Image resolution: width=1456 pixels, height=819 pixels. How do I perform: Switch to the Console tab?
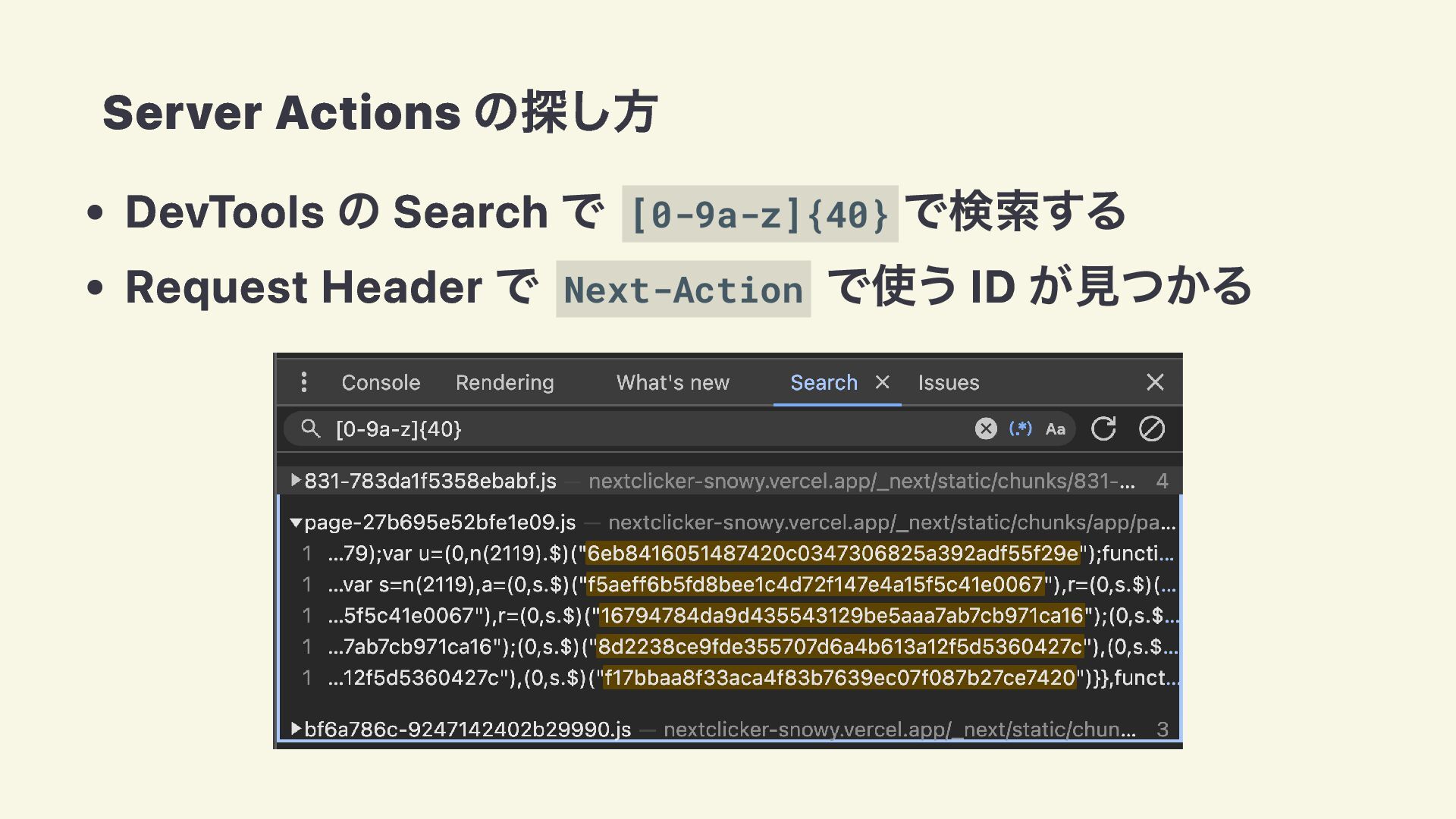click(x=381, y=382)
